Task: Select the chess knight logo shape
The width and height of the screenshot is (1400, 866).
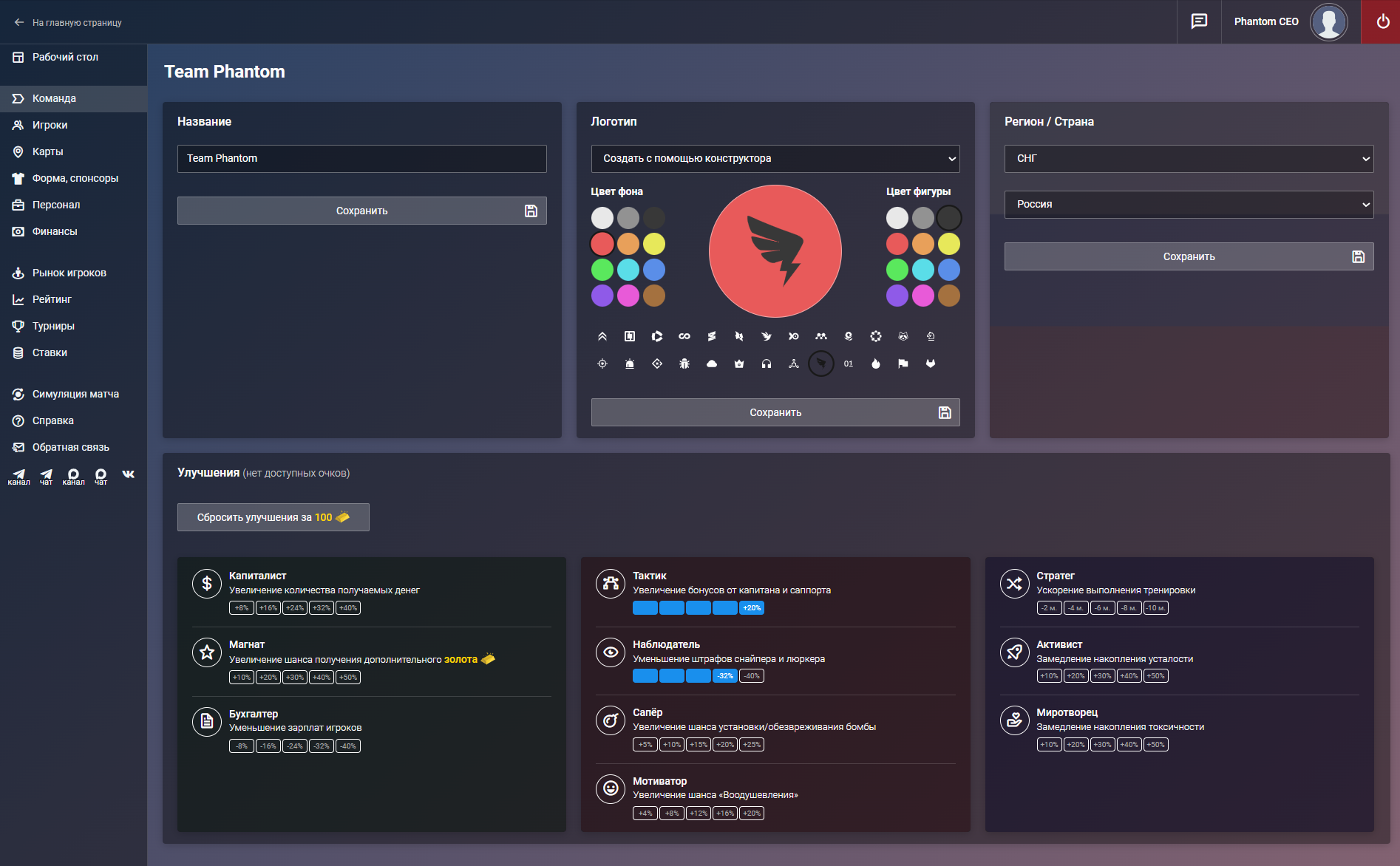Action: [931, 336]
